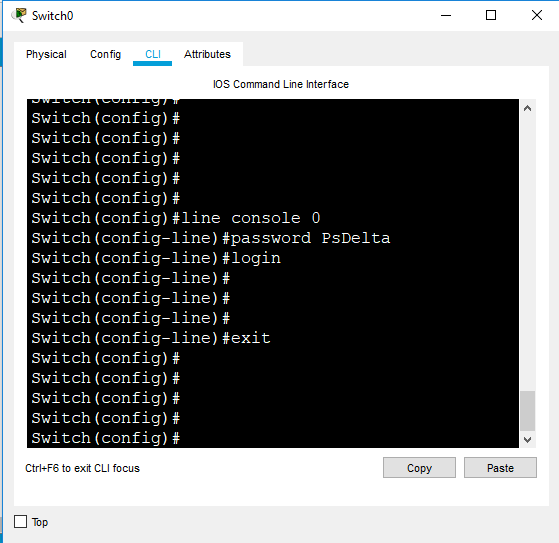The image size is (559, 543).
Task: Click the terminal scrollbar thumb
Action: point(528,411)
